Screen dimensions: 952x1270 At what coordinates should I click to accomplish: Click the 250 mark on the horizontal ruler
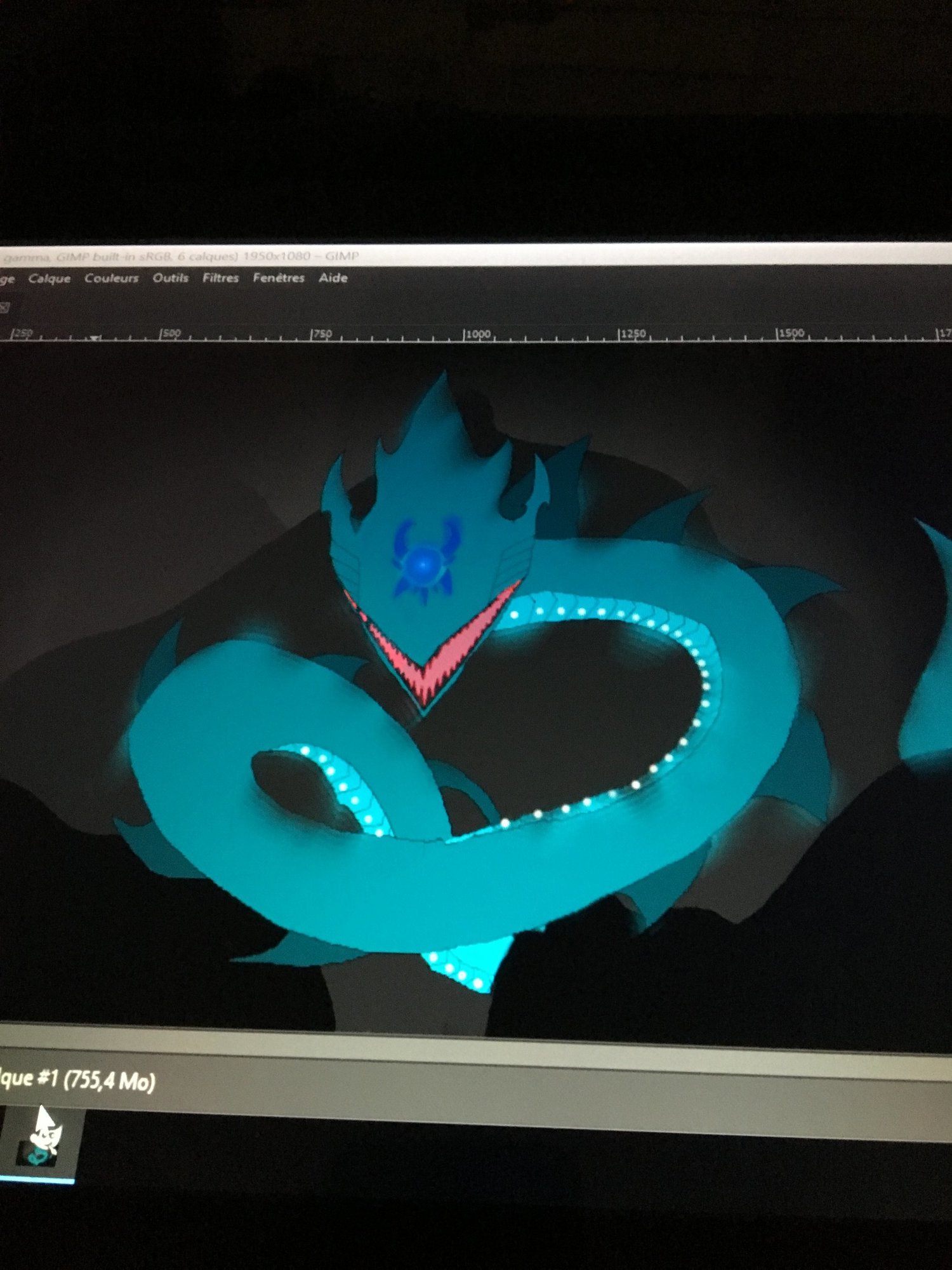(22, 334)
